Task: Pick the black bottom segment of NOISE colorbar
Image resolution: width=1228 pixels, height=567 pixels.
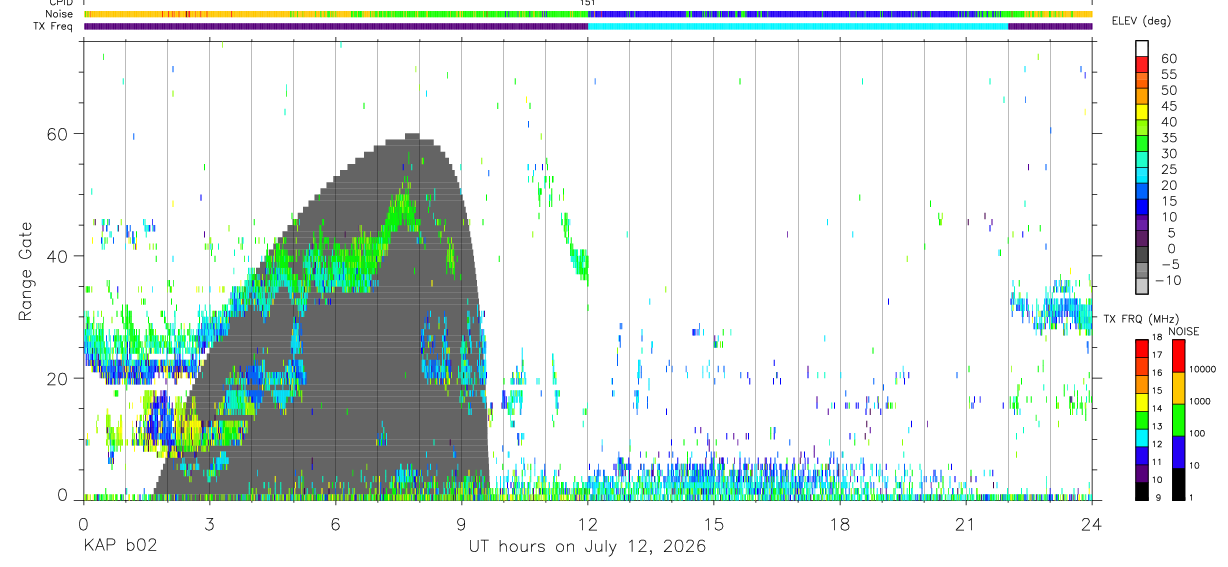Action: click(1177, 483)
